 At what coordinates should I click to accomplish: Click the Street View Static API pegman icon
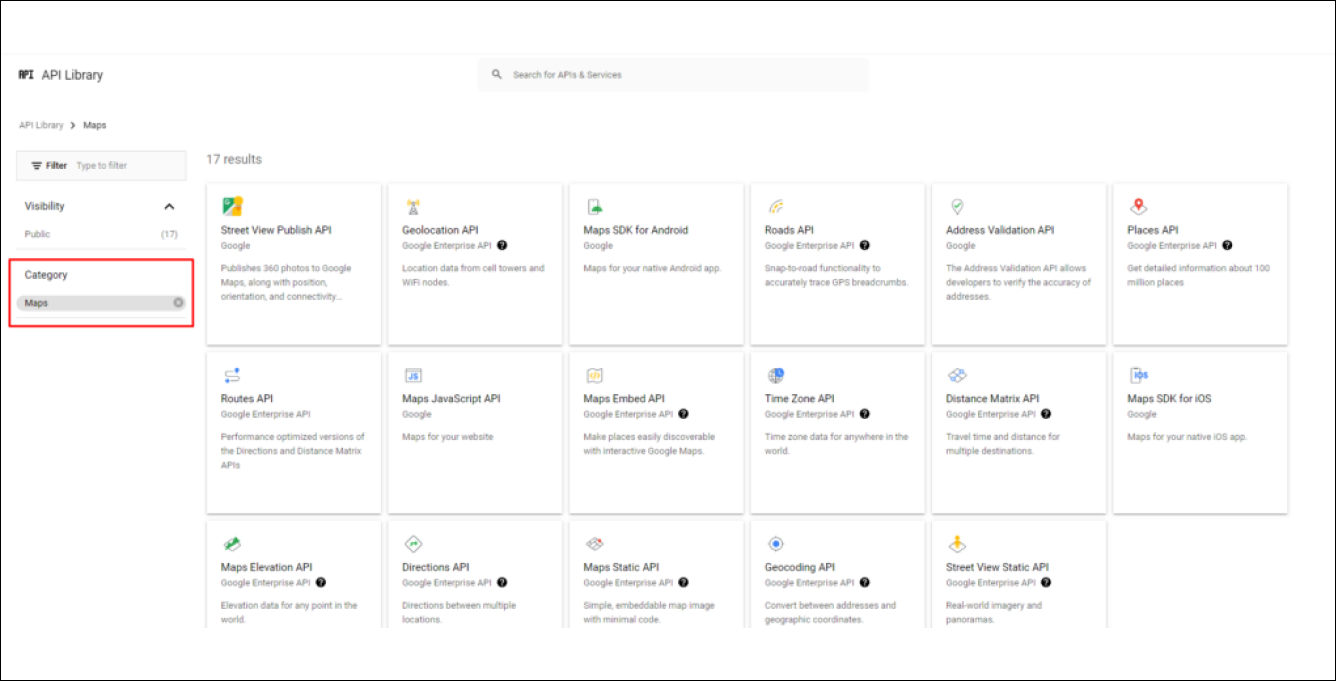957,544
